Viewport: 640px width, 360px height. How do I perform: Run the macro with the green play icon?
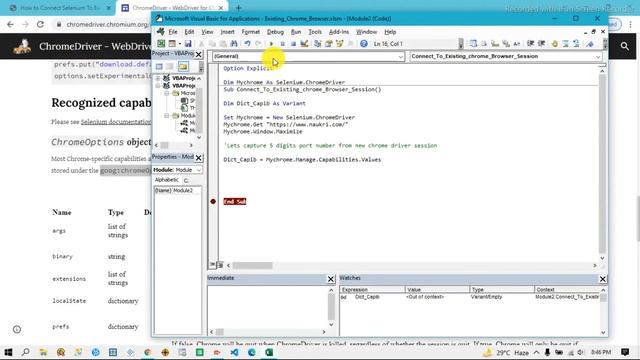tap(271, 44)
